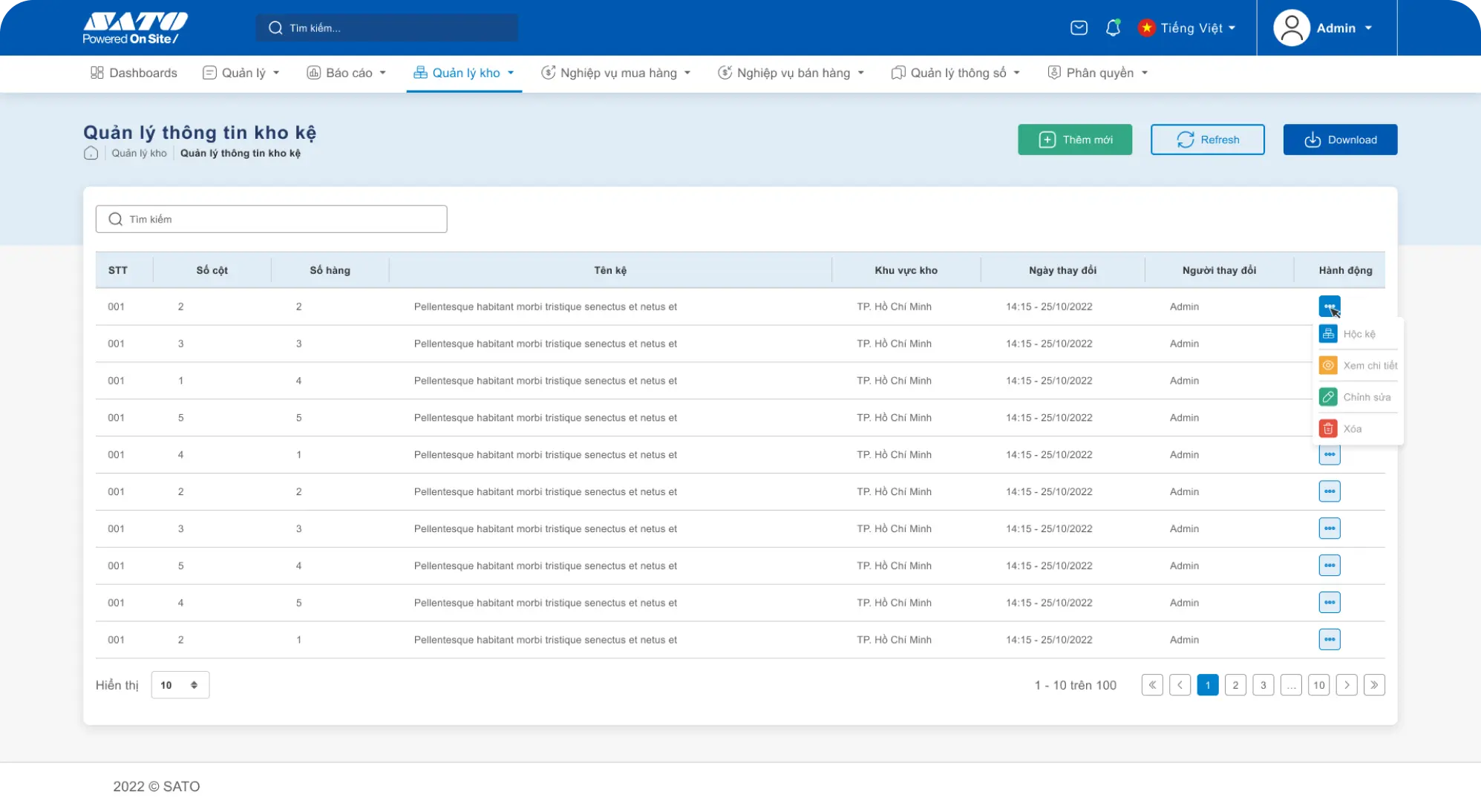Open actions for second 2 columns 2 rows entry
The image size is (1481, 812).
point(1329,491)
